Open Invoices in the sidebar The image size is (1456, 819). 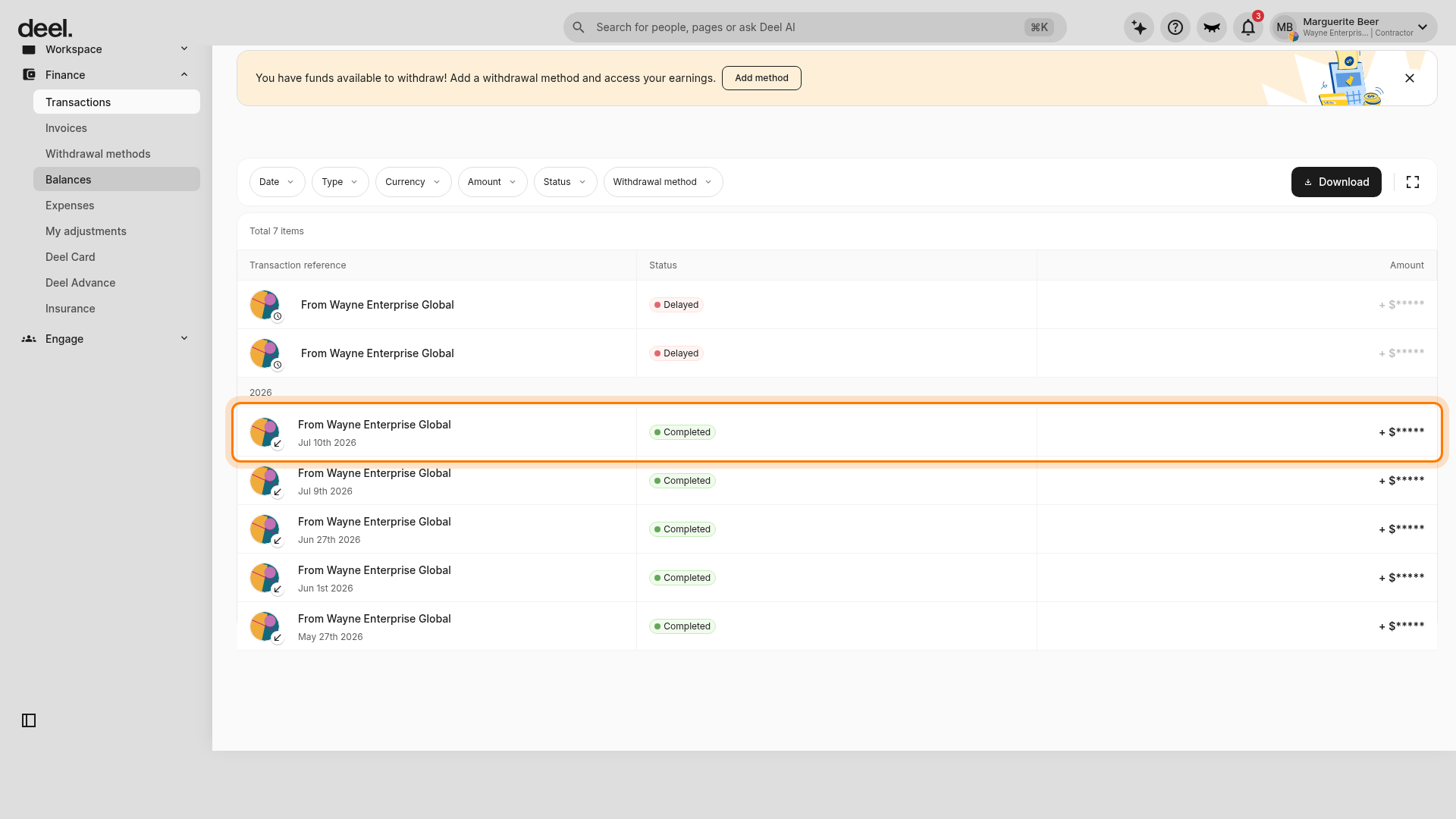117,128
